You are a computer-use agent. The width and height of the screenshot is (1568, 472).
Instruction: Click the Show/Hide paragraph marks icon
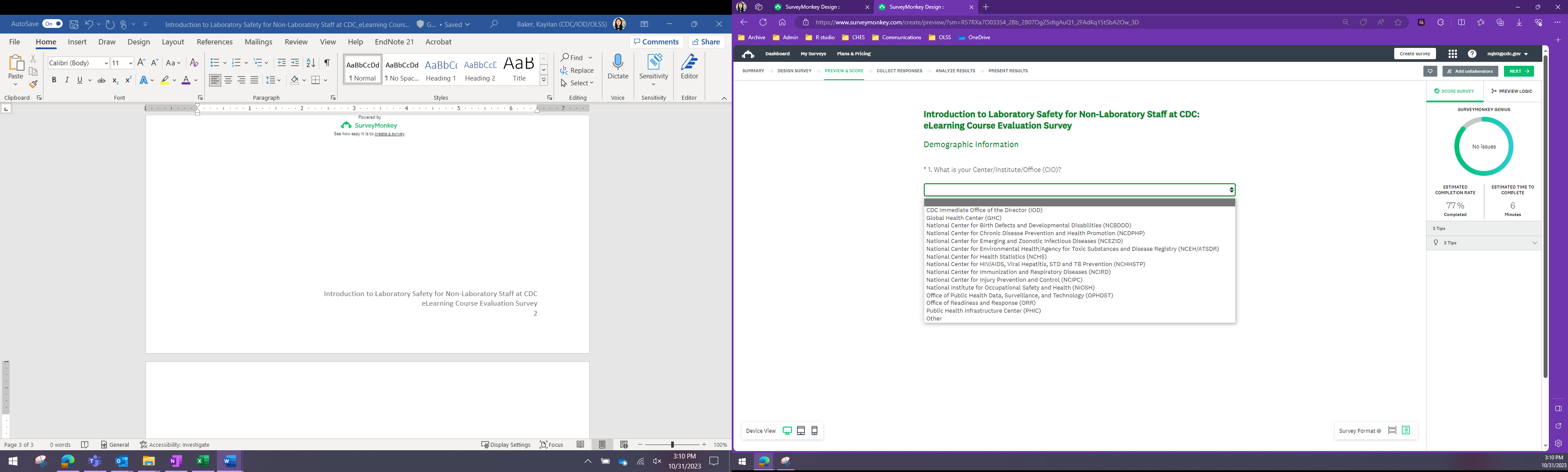(327, 63)
